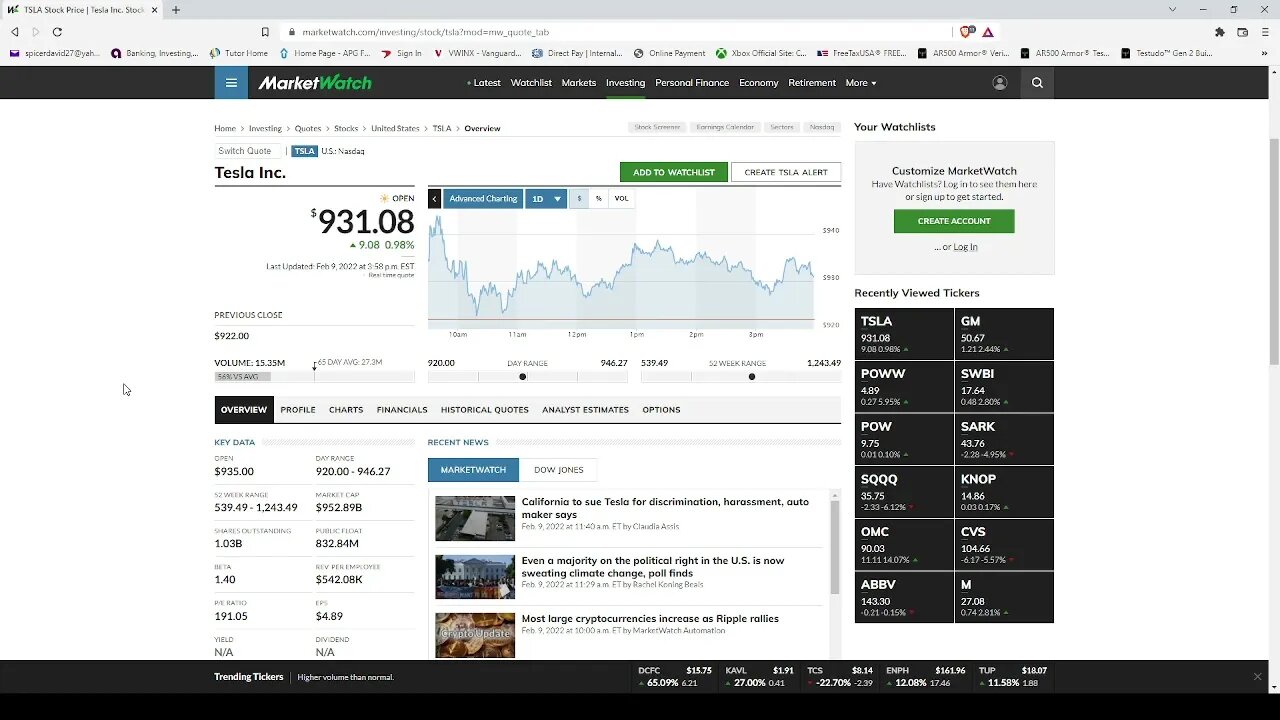Open the Historical Quotes tab

click(485, 409)
